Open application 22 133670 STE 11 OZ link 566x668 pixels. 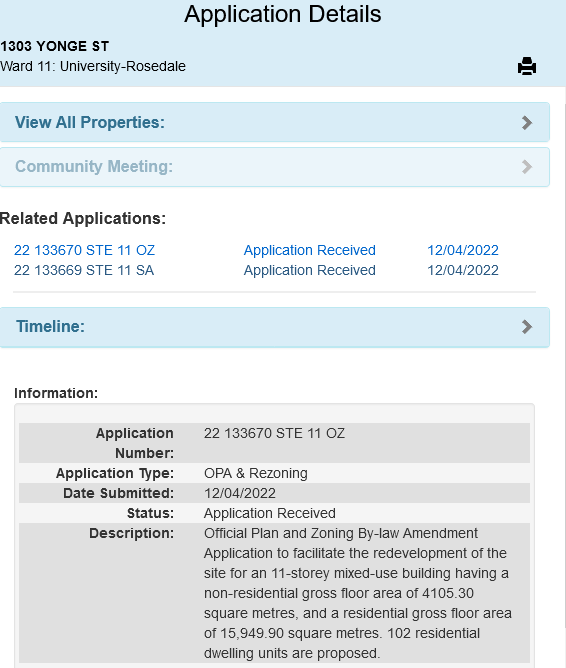point(84,250)
